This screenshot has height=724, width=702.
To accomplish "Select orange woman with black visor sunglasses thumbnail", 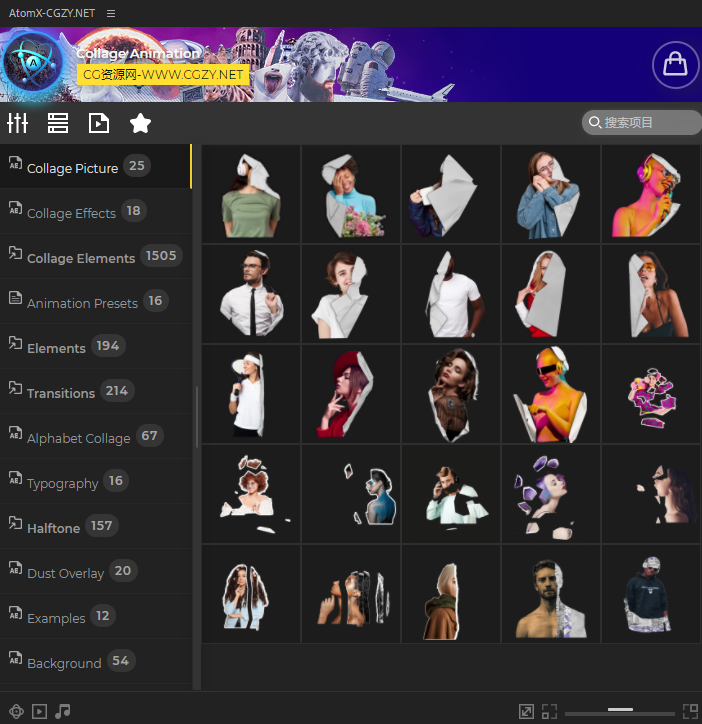I will tap(551, 394).
